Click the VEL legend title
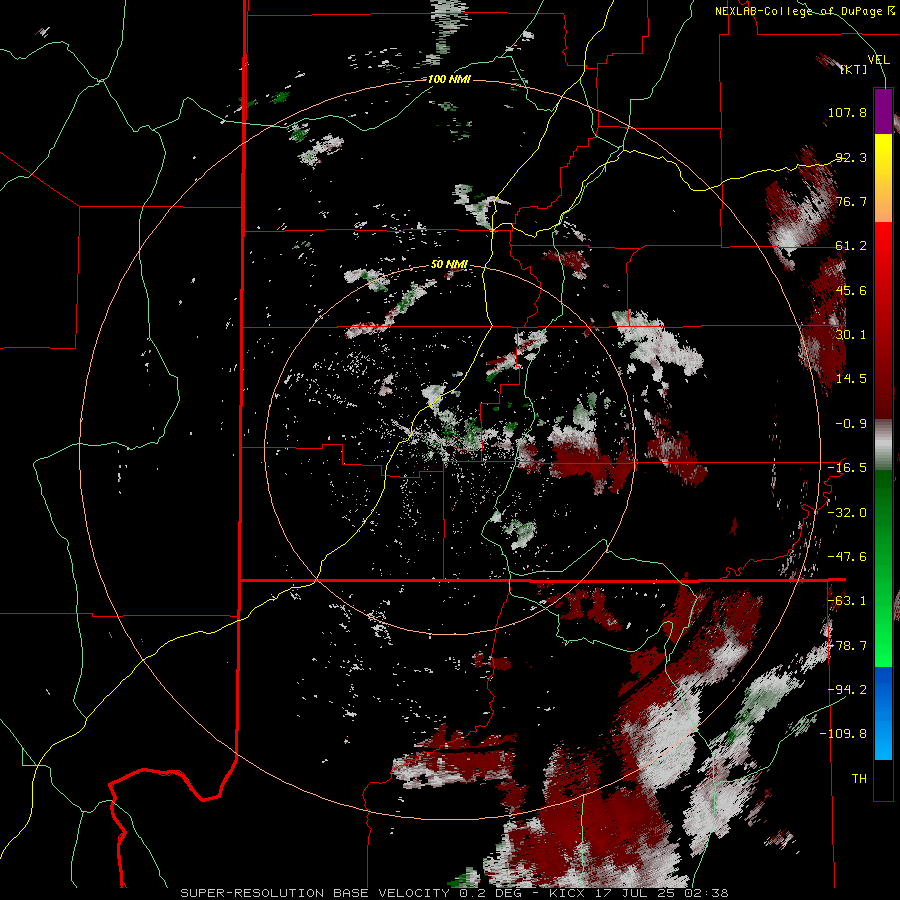This screenshot has height=900, width=900. pyautogui.click(x=878, y=60)
